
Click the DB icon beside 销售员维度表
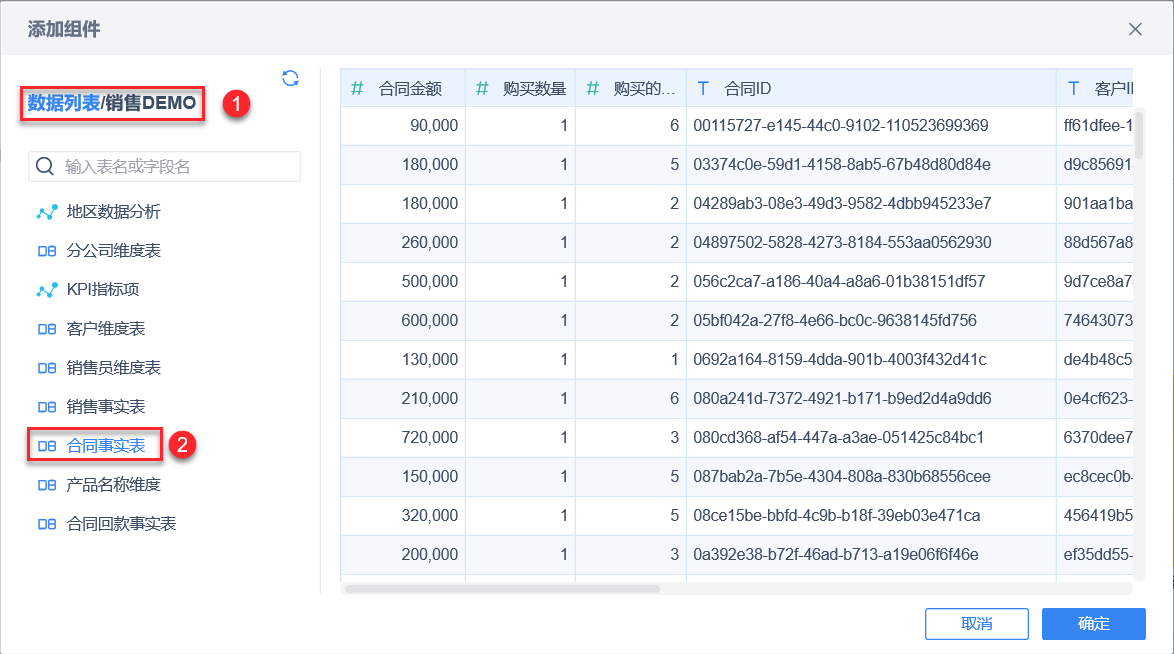(47, 368)
